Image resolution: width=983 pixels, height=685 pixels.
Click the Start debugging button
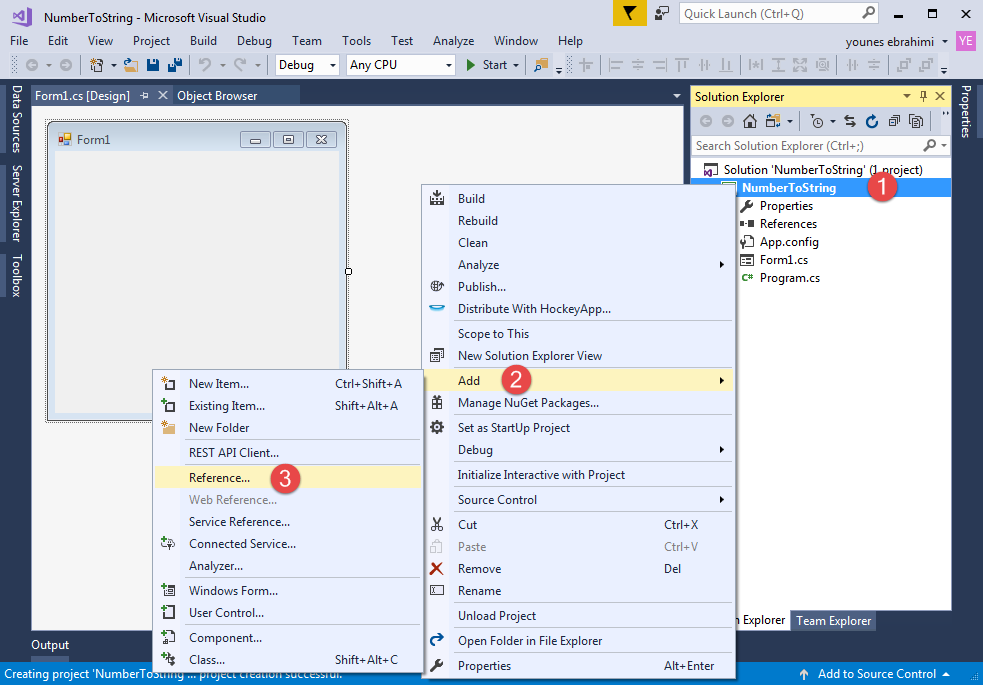[487, 65]
